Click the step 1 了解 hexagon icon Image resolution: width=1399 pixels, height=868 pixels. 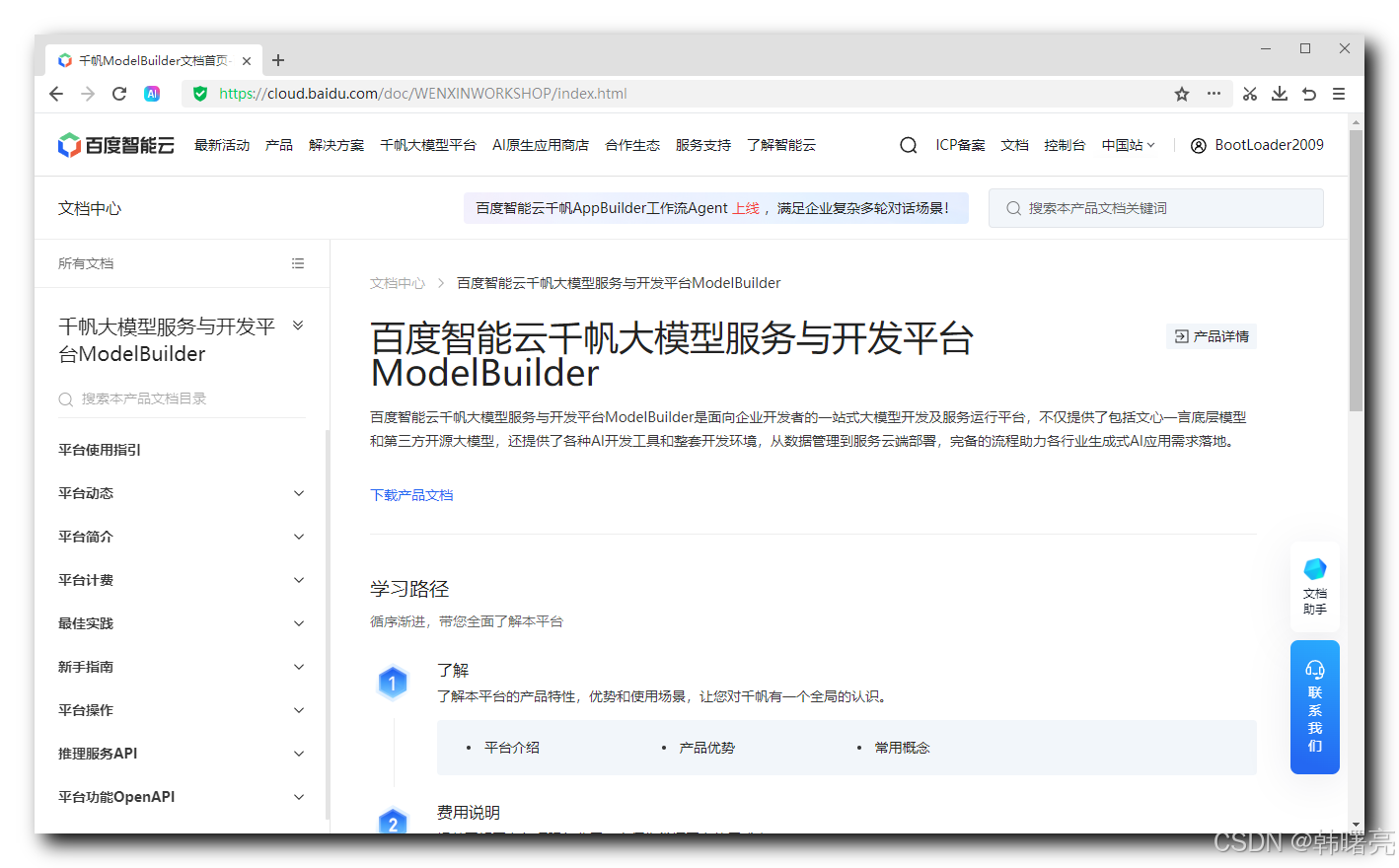[393, 683]
